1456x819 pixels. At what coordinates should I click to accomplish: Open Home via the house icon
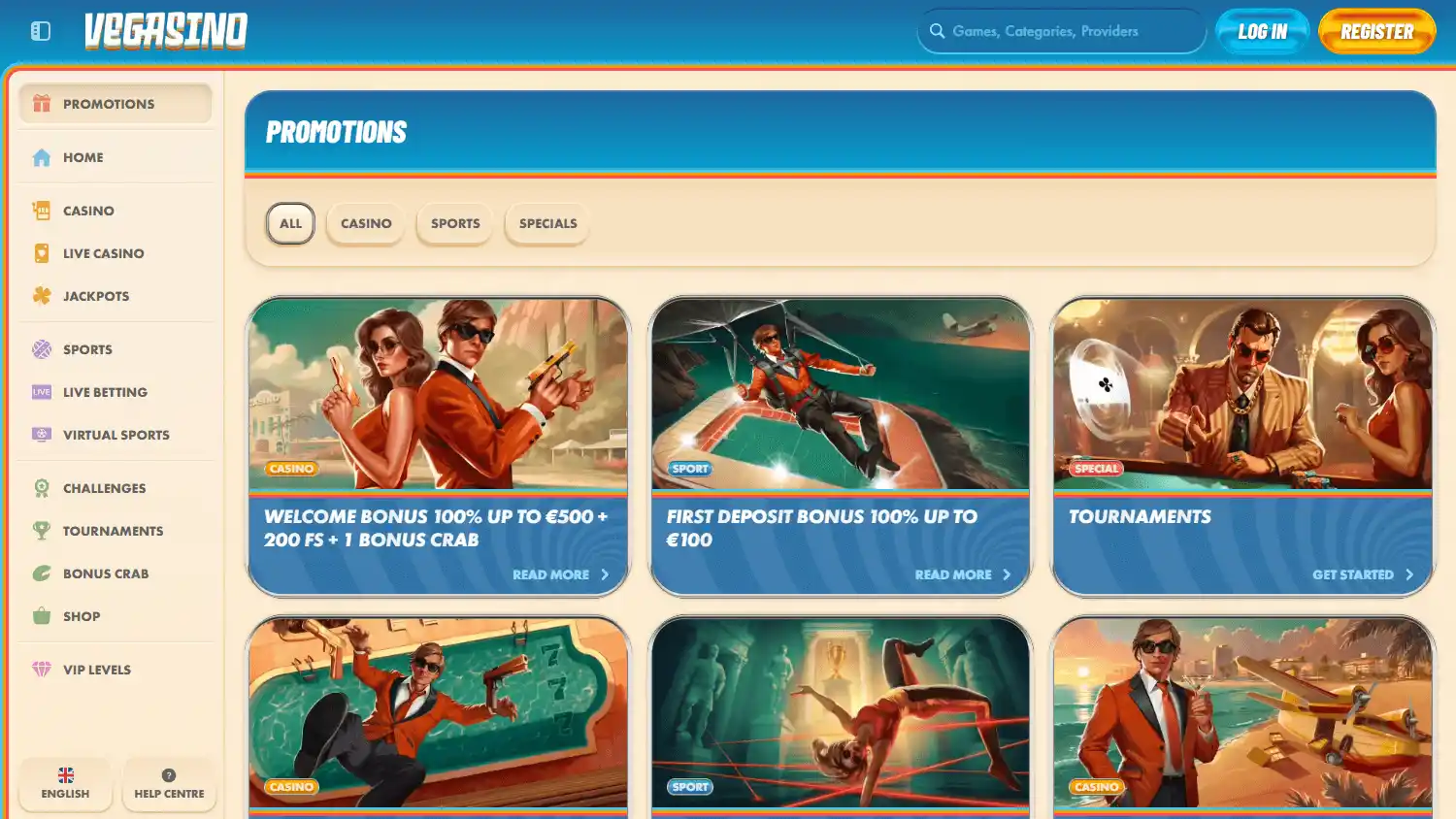pos(42,157)
